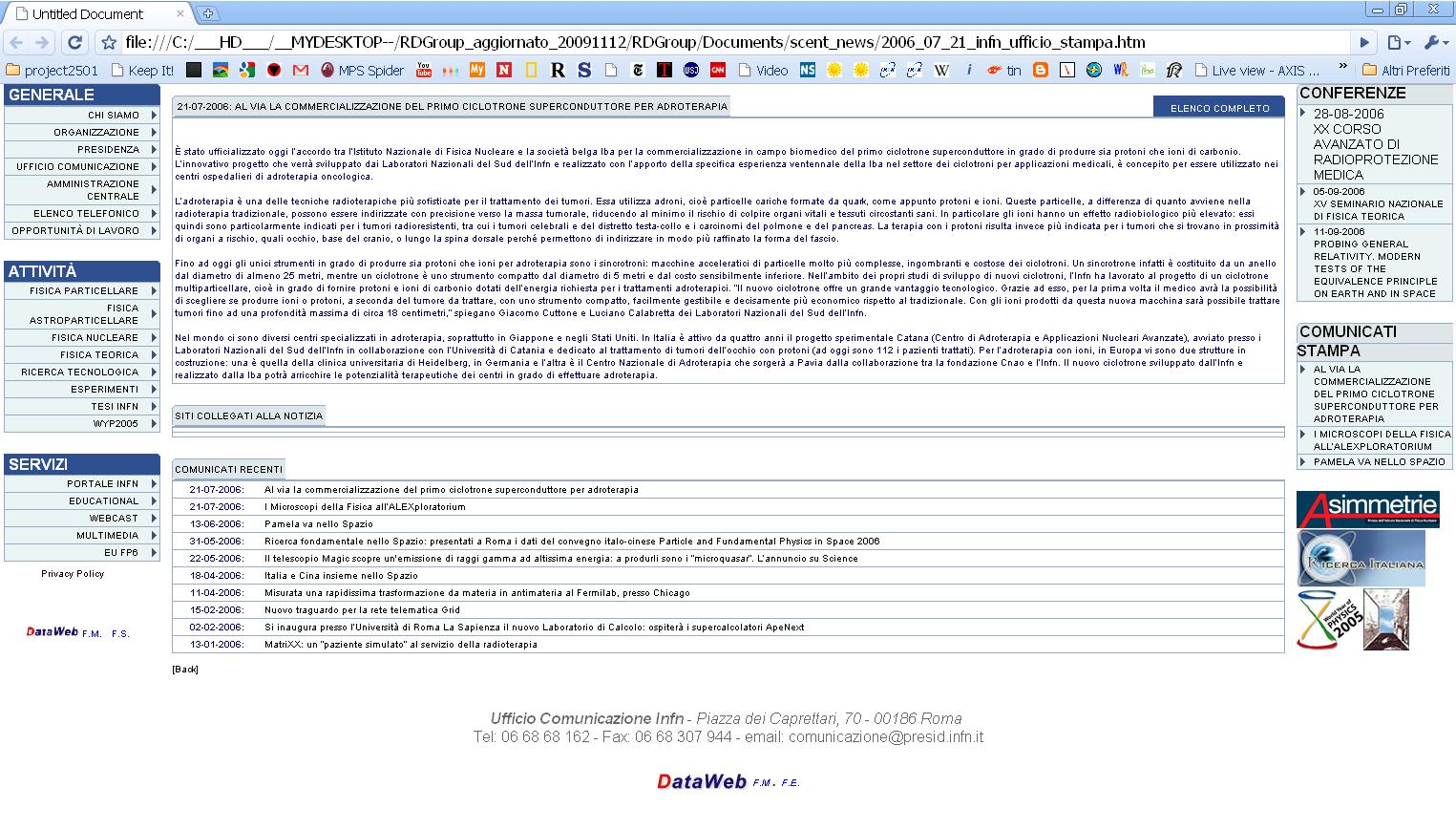Screen dimensions: 1456x830
Task: Expand the FISICA NUCLEARE menu arrow
Action: click(x=154, y=337)
